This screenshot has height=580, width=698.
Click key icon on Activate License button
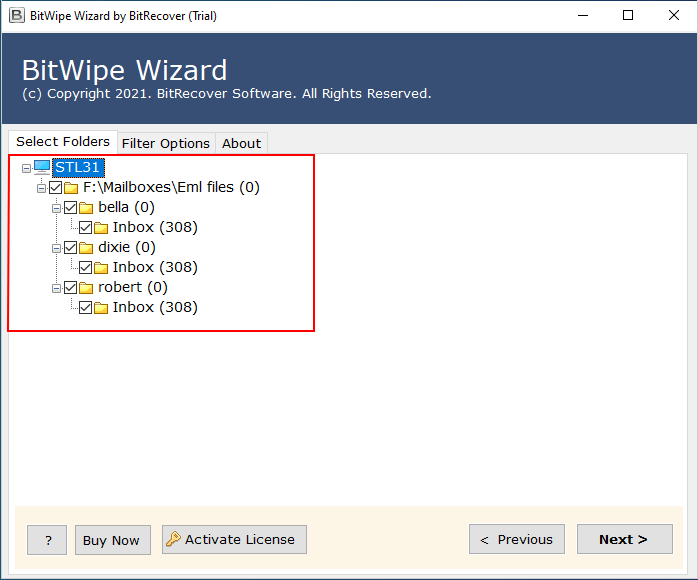(x=173, y=539)
